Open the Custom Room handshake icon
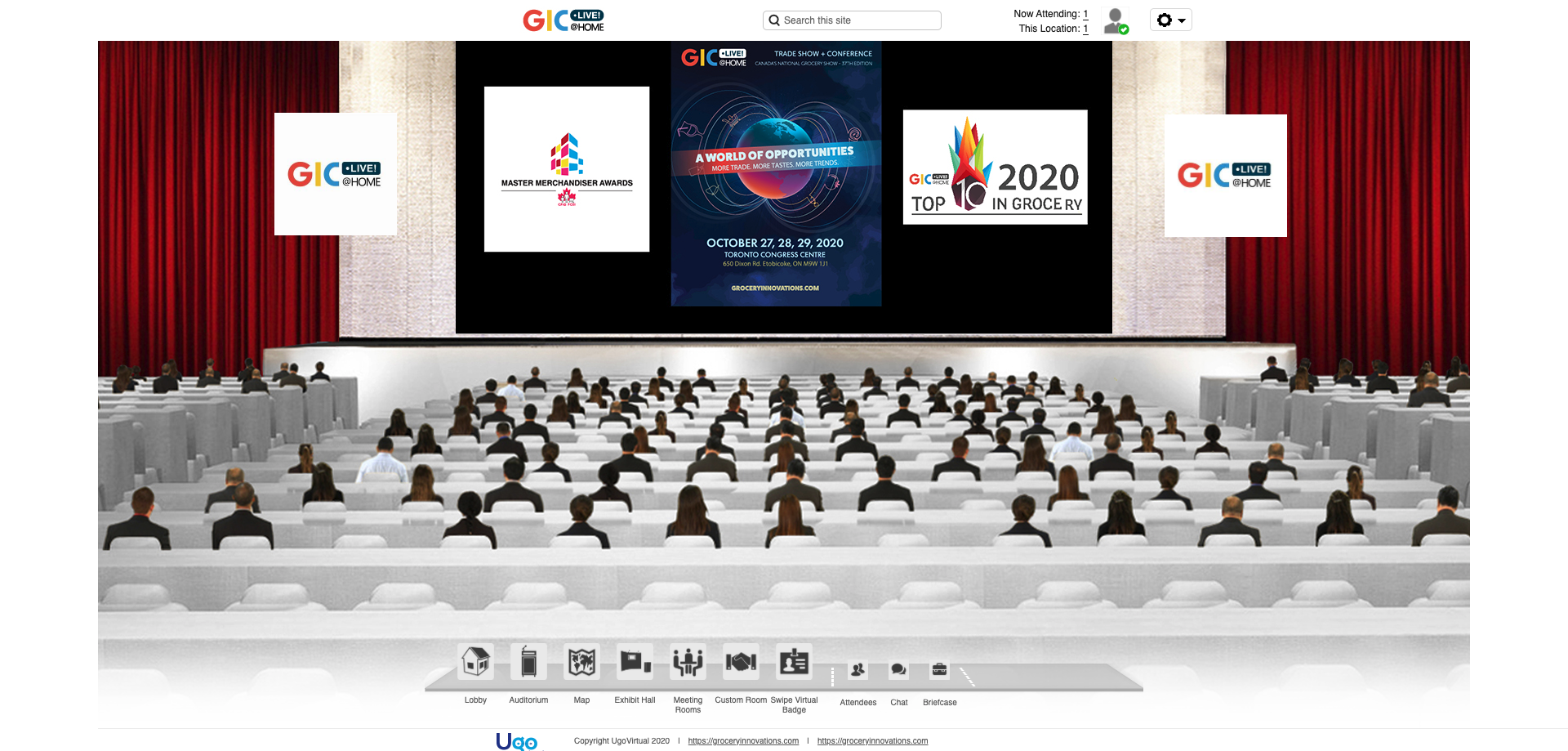1568x751 pixels. (x=741, y=662)
